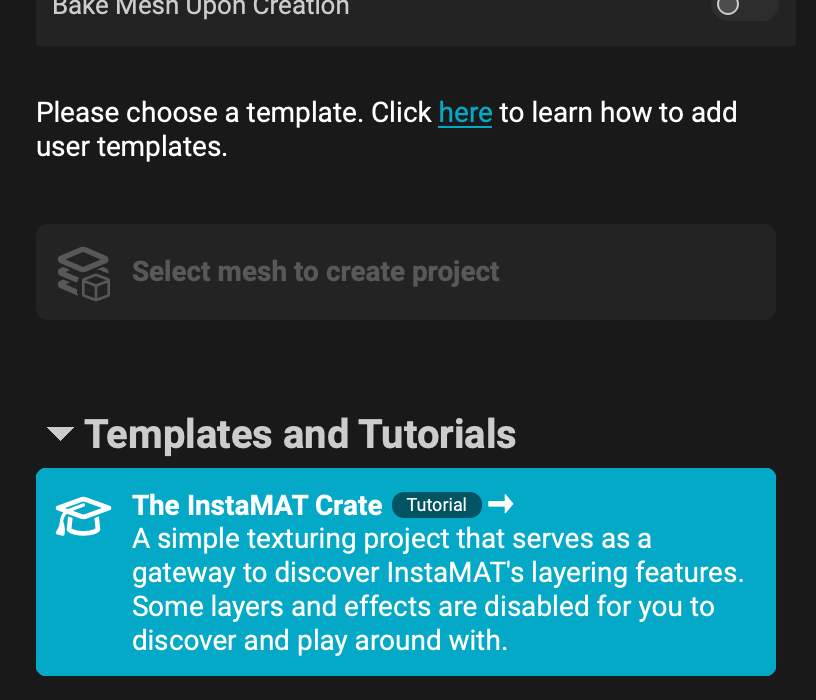Click the word "Click" before here link
The image size is (816, 700).
coord(401,112)
